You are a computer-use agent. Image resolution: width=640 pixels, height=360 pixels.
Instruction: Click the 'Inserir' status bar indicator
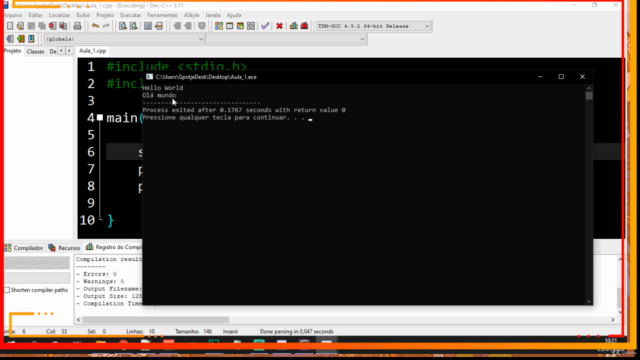click(231, 331)
